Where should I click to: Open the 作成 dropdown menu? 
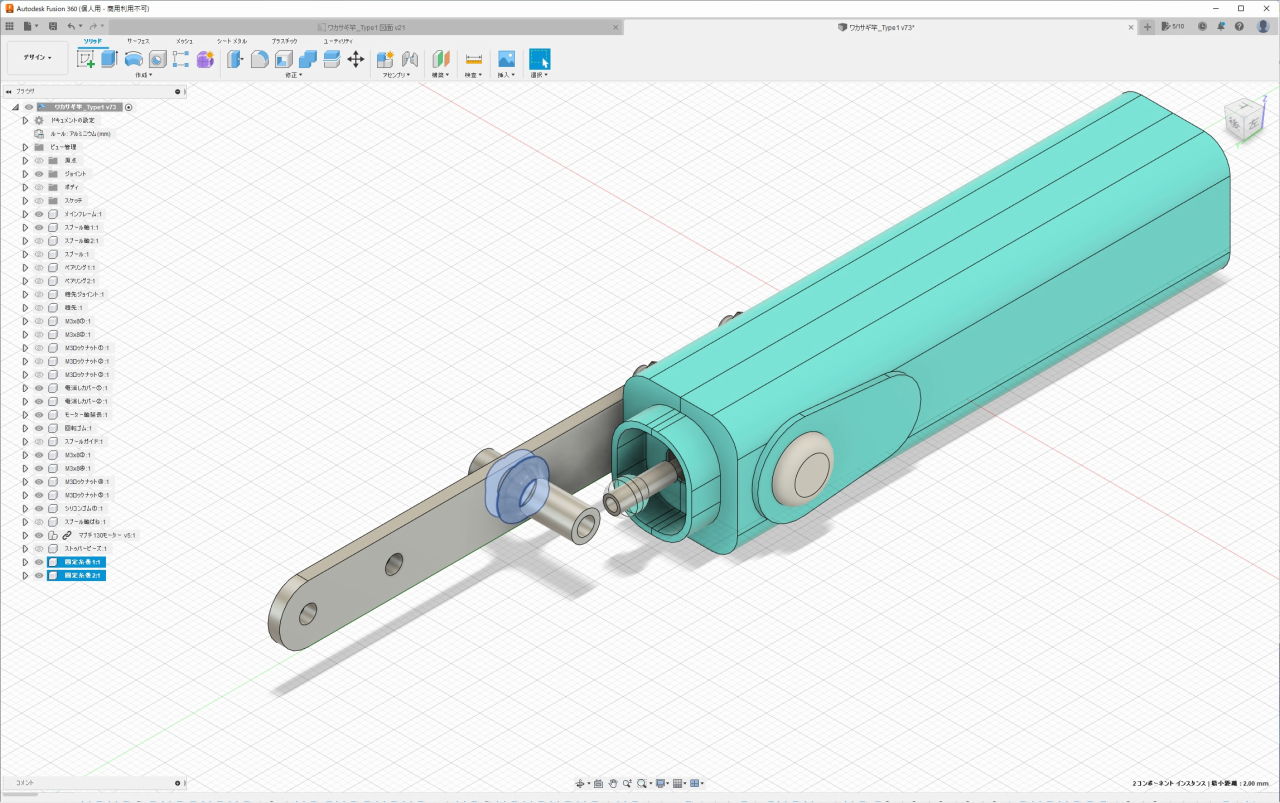pyautogui.click(x=143, y=75)
